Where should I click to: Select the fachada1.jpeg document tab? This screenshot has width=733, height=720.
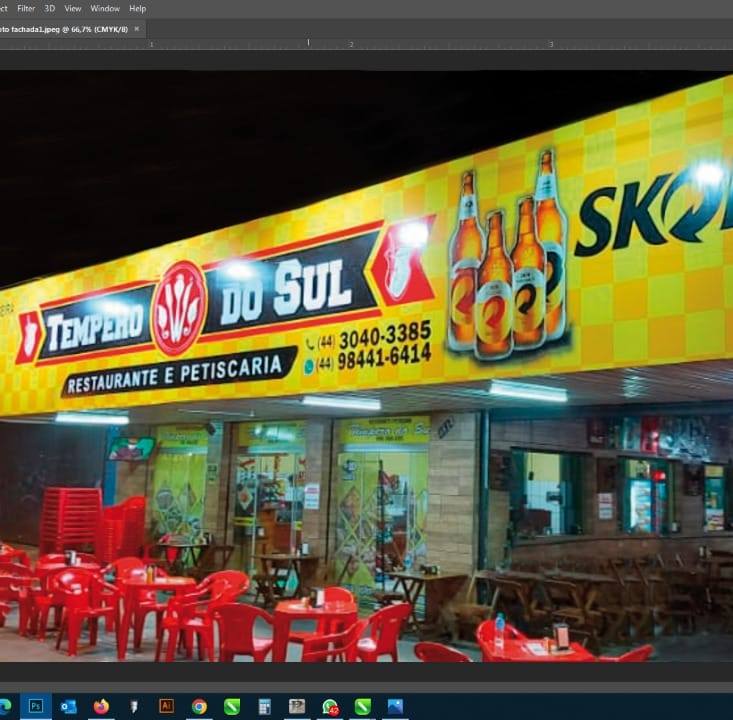pyautogui.click(x=63, y=28)
